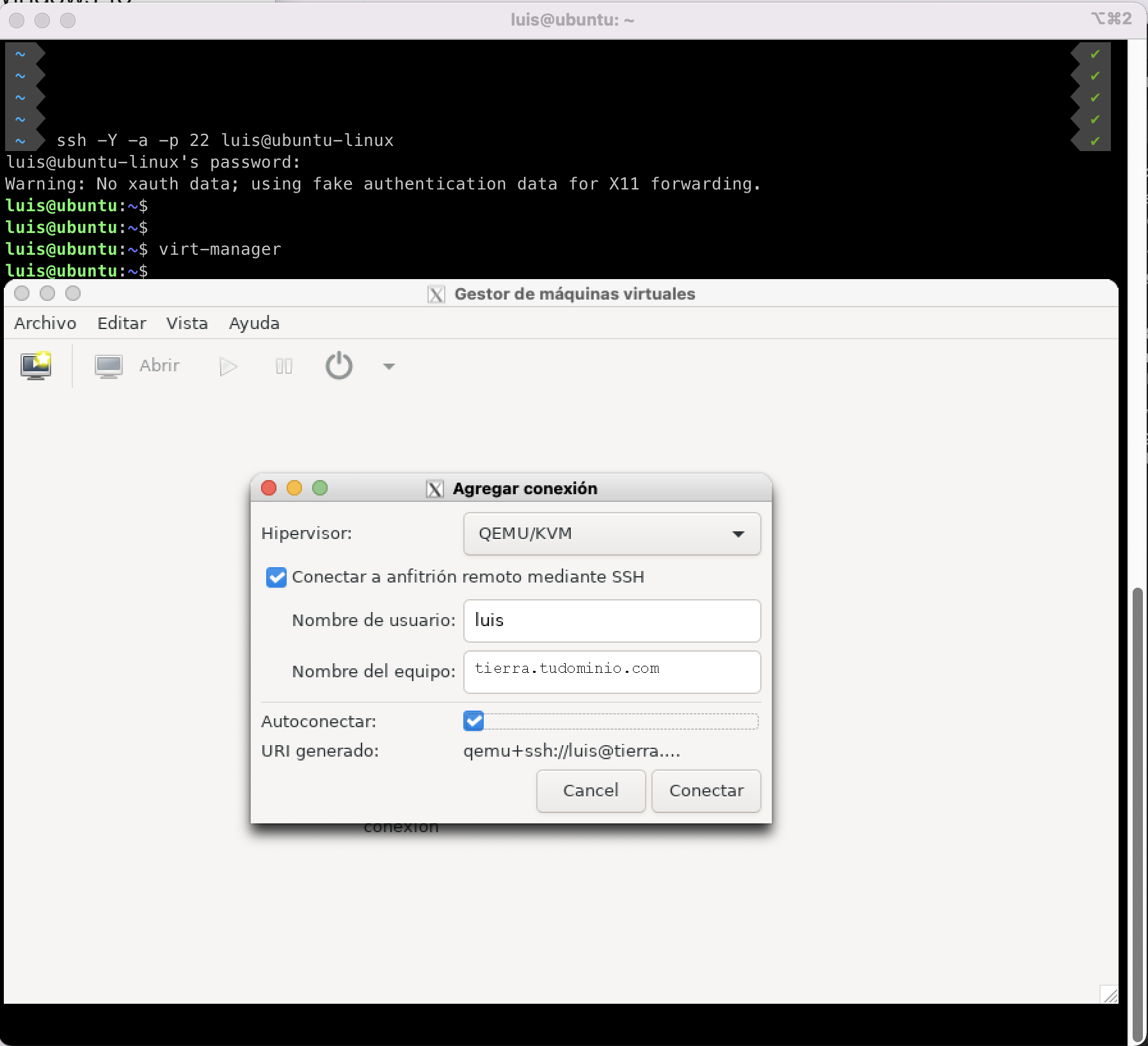
Task: Click the xauth warning line in terminal
Action: (383, 184)
